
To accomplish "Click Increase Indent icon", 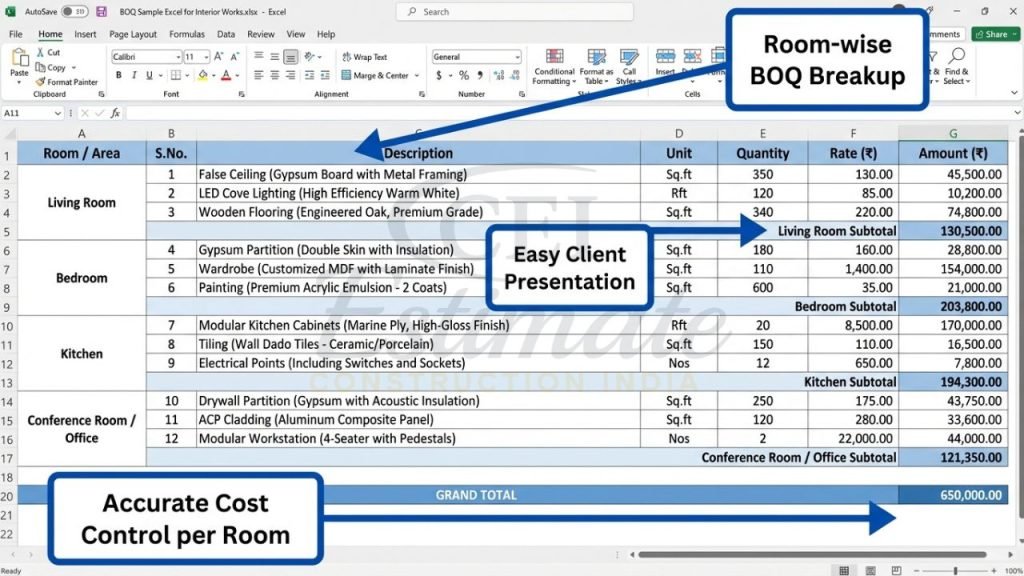I will point(325,76).
